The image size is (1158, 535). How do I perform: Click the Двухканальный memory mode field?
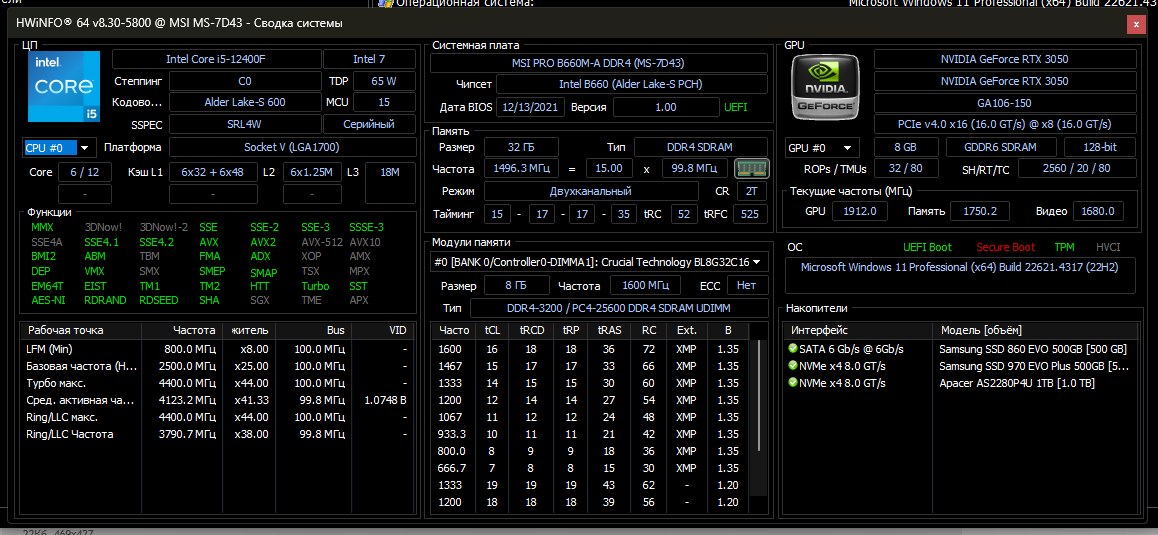(x=591, y=191)
